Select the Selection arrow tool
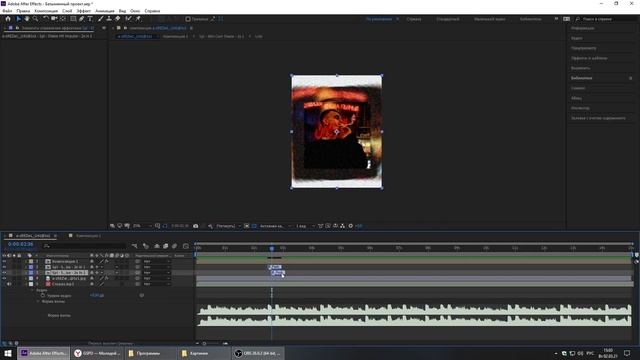Screen dimensions: 640x360 [18, 19]
